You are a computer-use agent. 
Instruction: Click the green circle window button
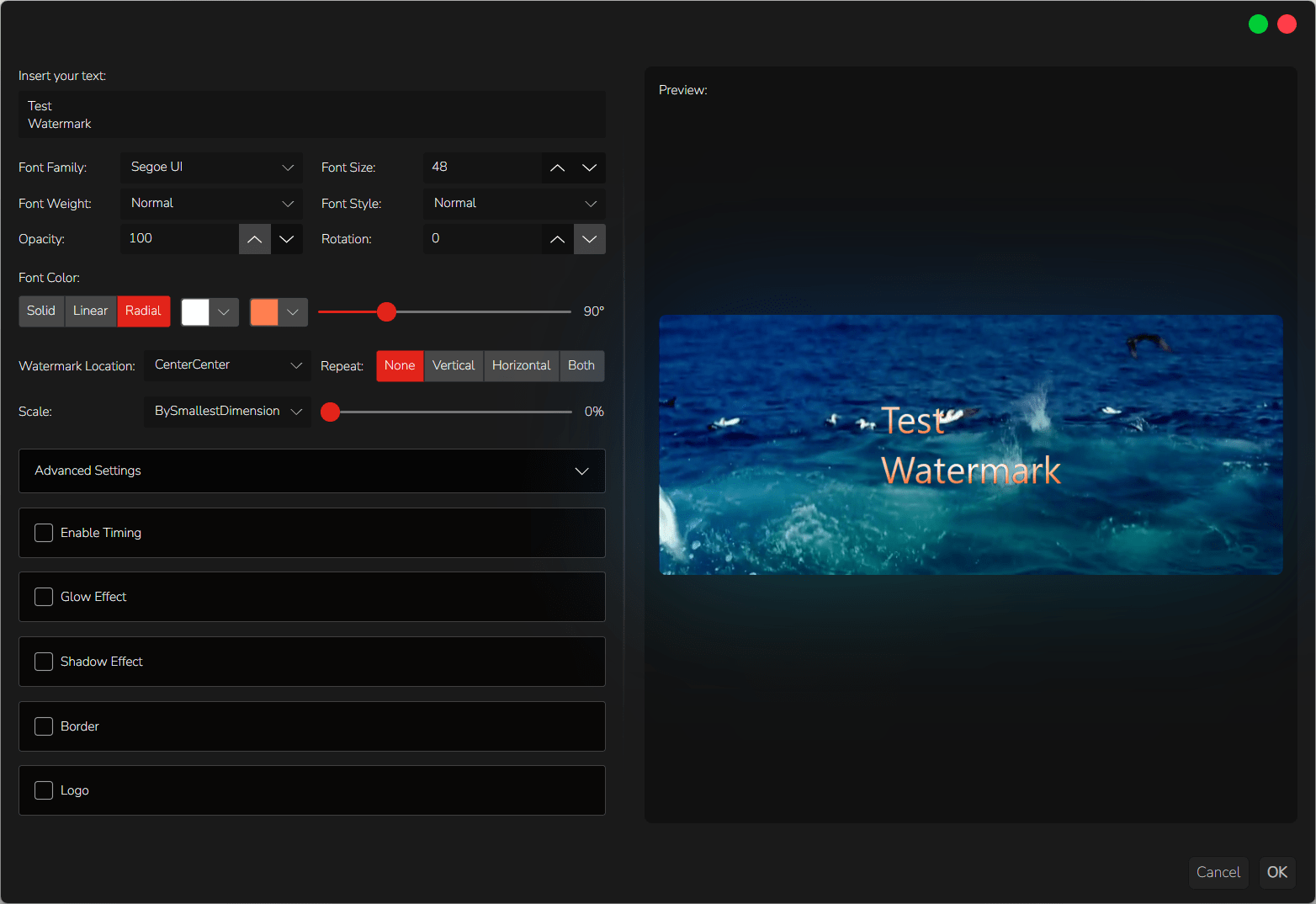pos(1258,24)
